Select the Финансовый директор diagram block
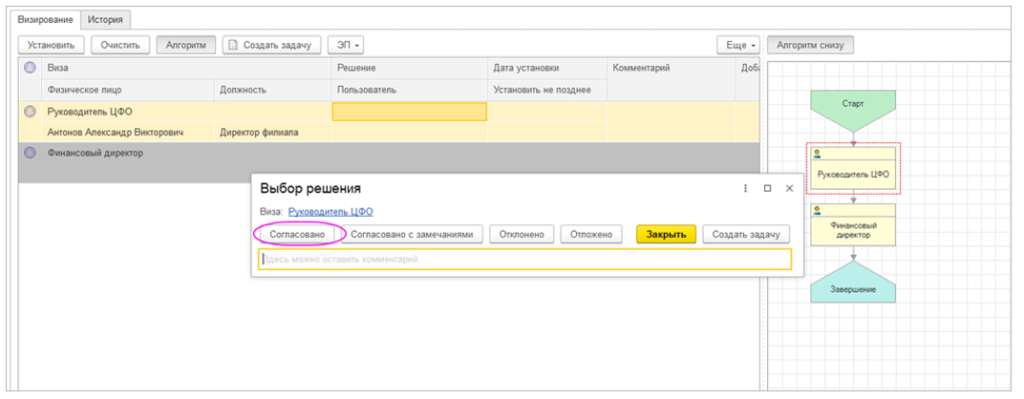Viewport: 1024px width, 399px height. (853, 225)
